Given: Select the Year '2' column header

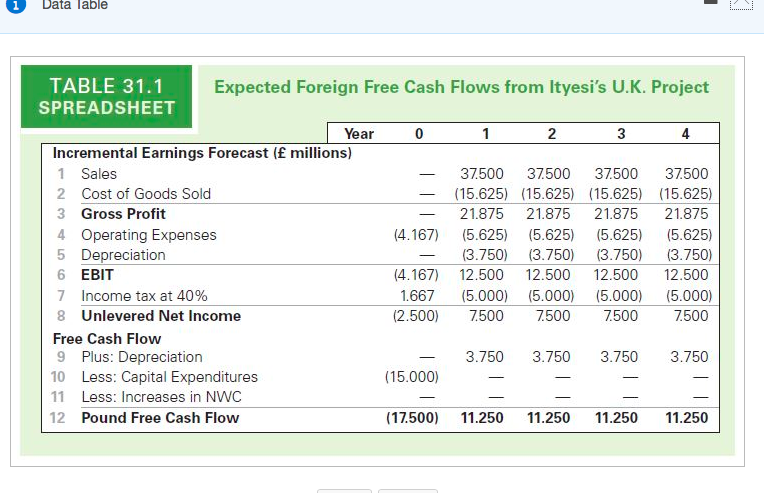Looking at the screenshot, I should pos(552,133).
